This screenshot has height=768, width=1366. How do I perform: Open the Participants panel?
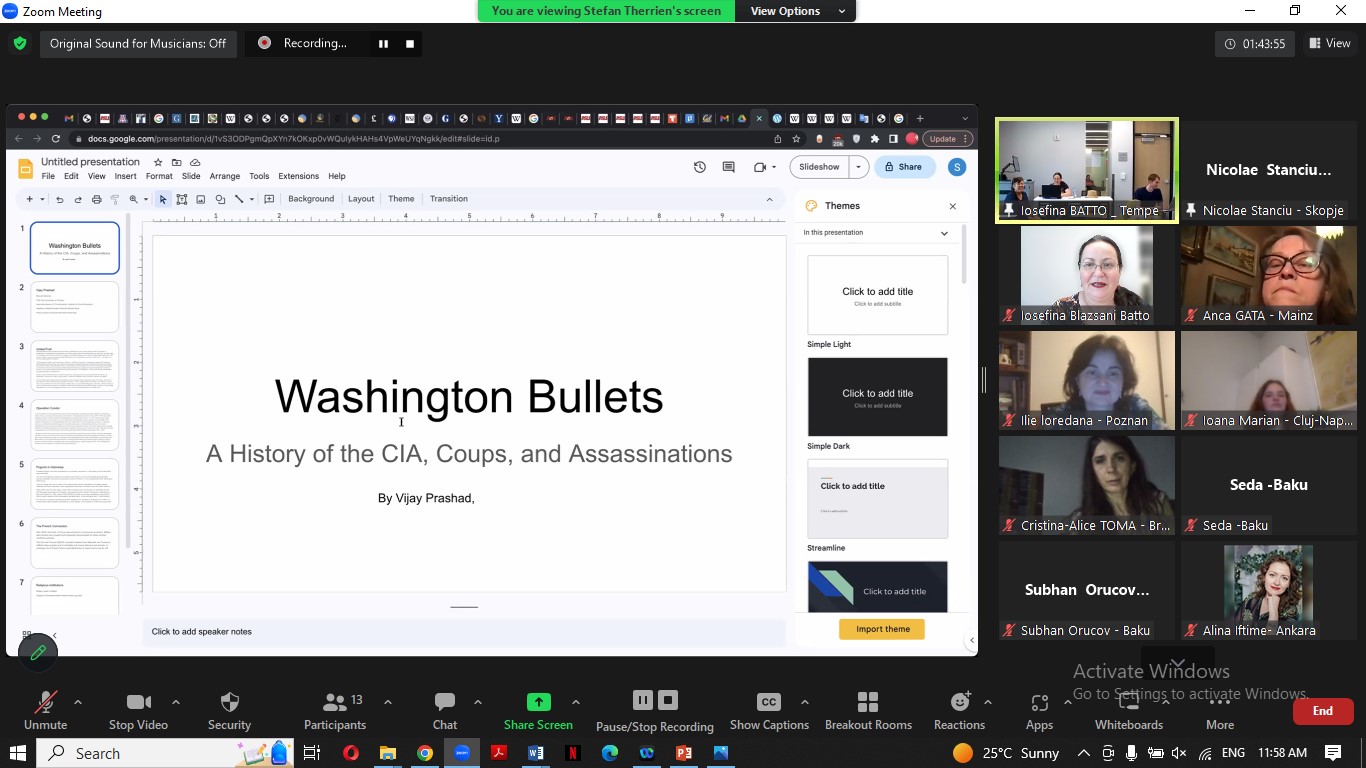click(335, 711)
